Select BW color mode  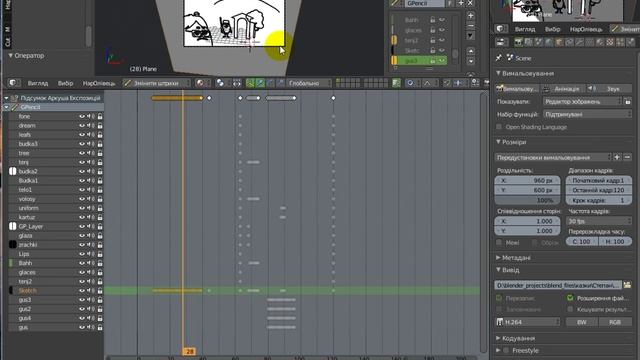pos(582,322)
